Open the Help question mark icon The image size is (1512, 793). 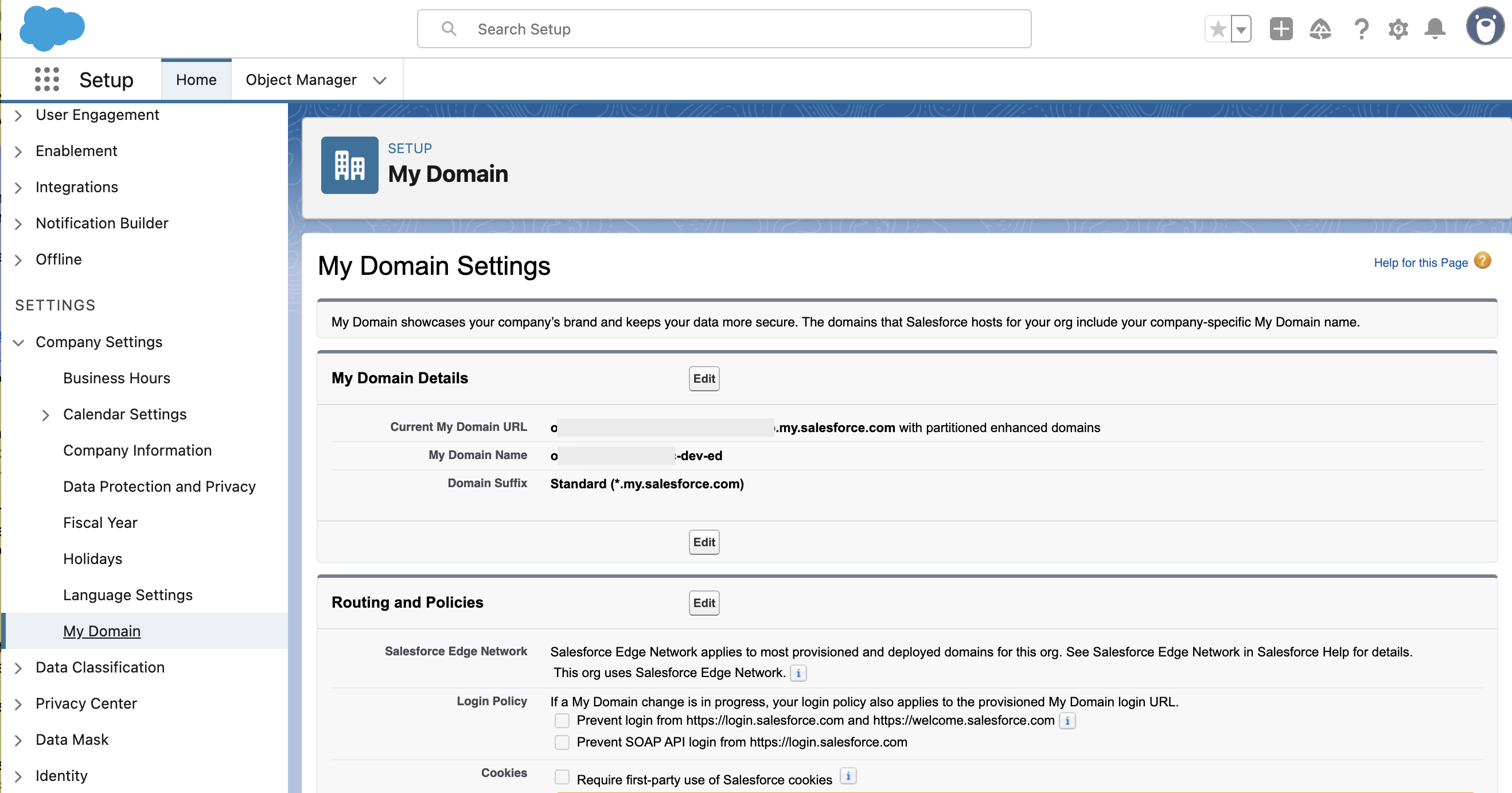[x=1361, y=29]
